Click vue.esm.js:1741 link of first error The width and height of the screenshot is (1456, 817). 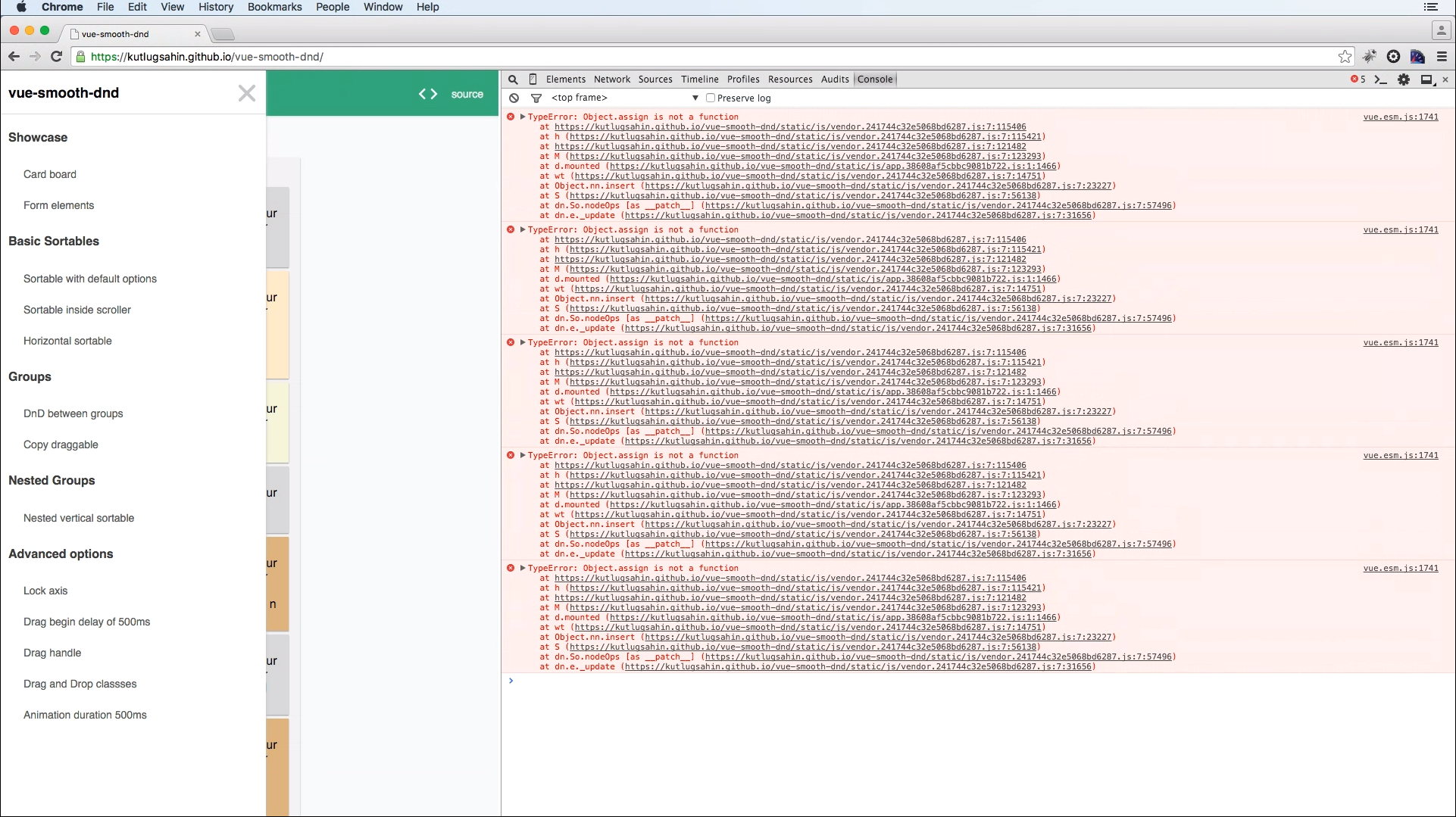1401,117
